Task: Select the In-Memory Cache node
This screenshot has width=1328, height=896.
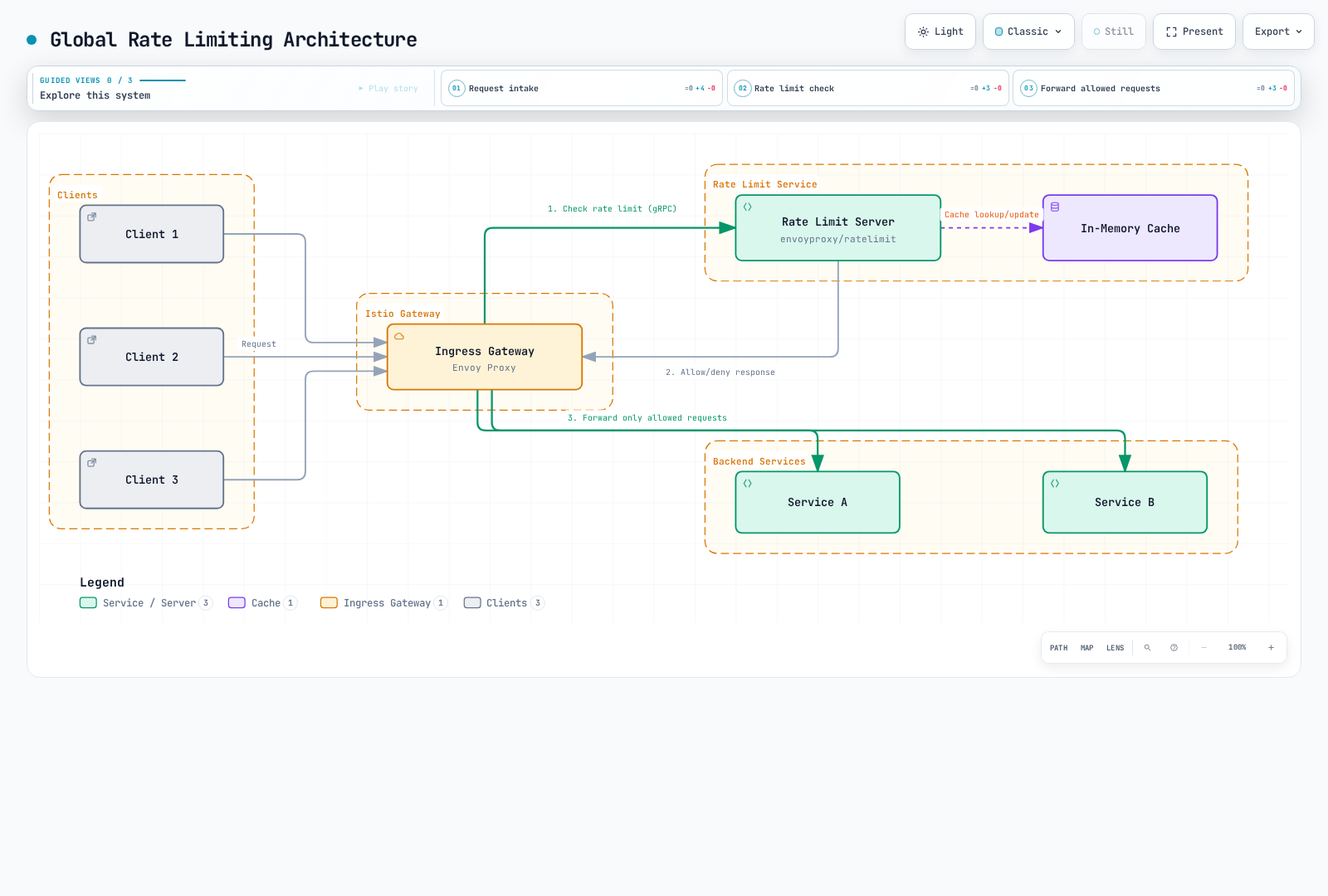Action: 1130,228
